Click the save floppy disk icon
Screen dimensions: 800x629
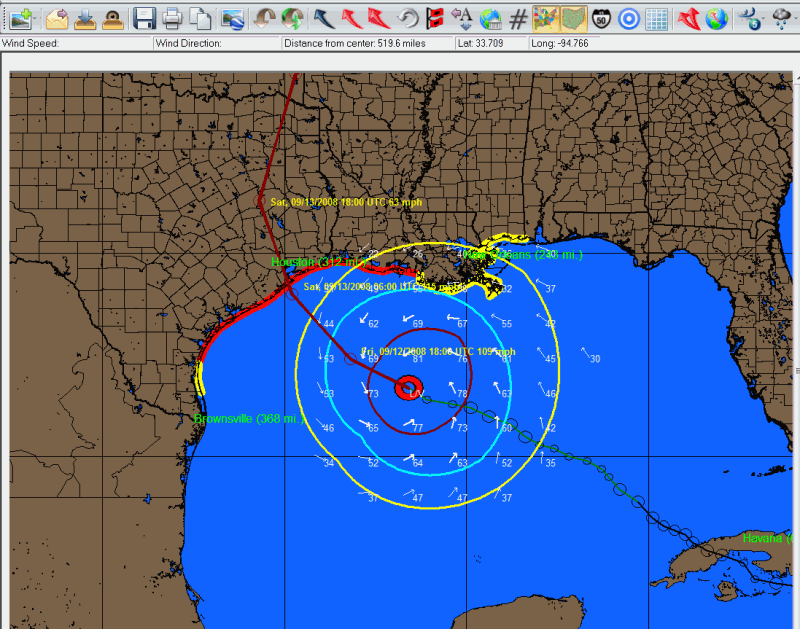tap(145, 18)
